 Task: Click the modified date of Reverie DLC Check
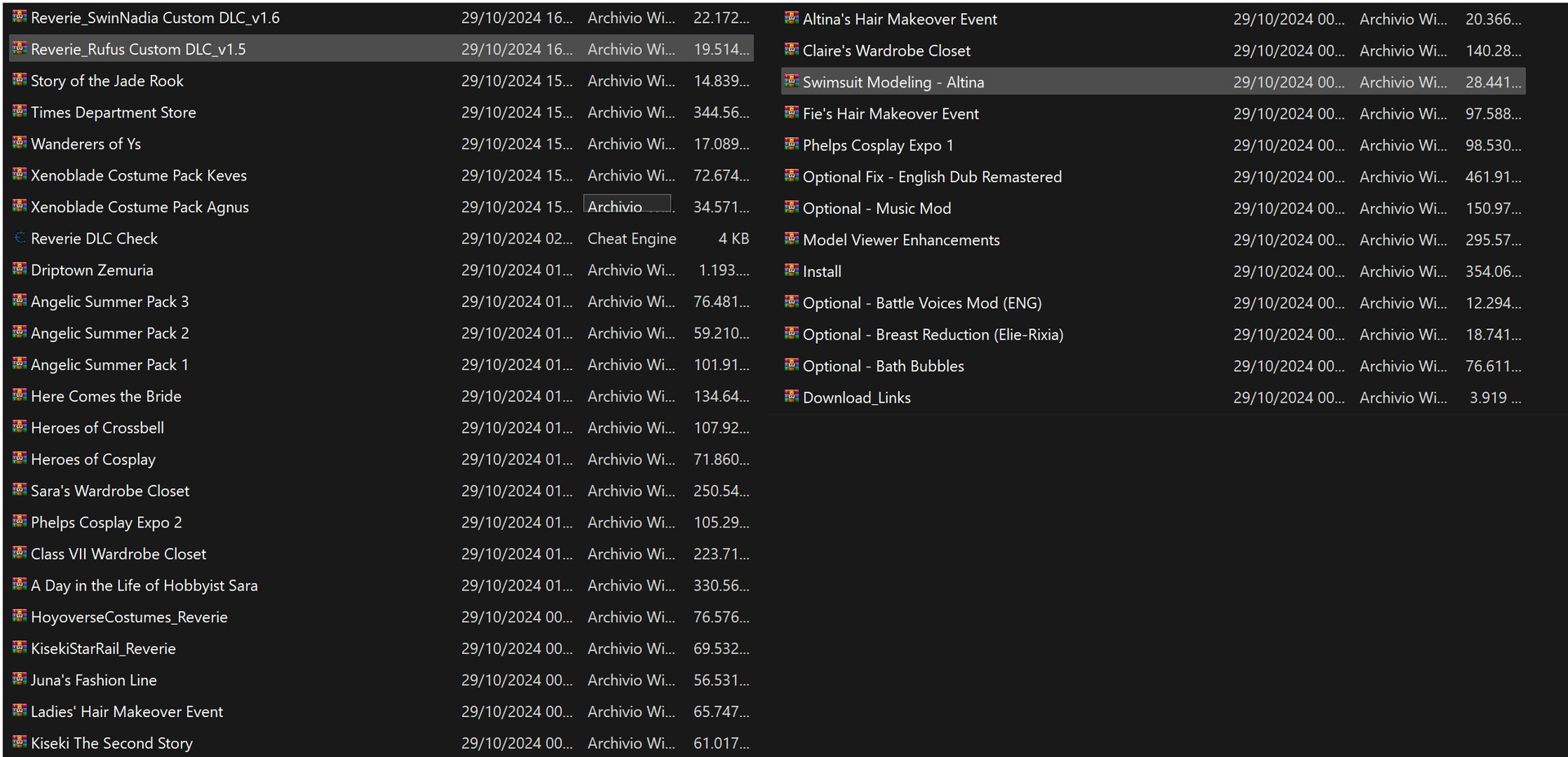click(517, 238)
